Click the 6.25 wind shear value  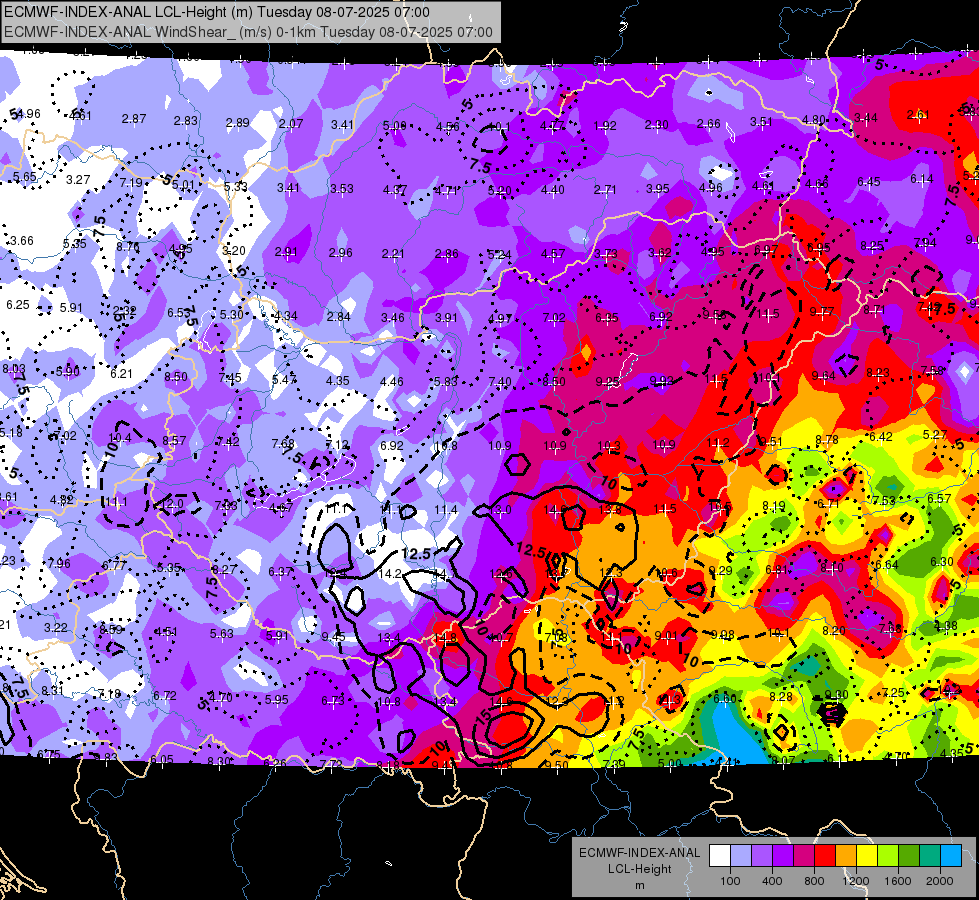17,305
